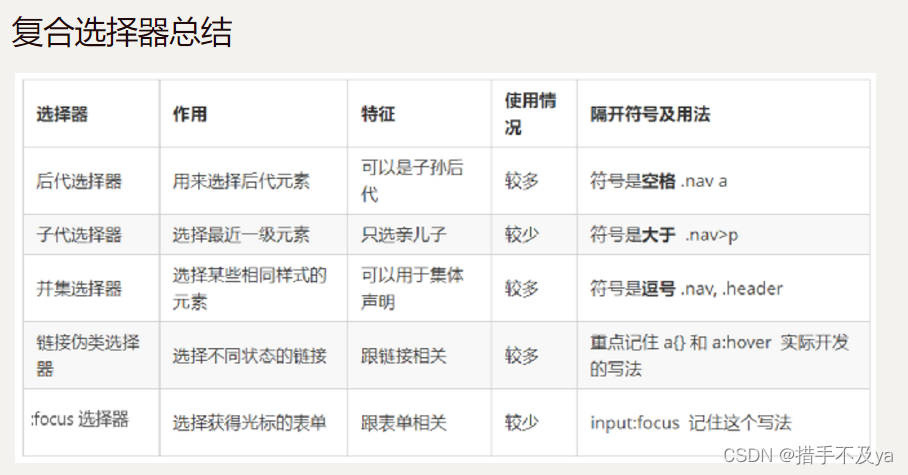Click the 子代选择器 cell
Screen dimensions: 908x475
[x=91, y=235]
